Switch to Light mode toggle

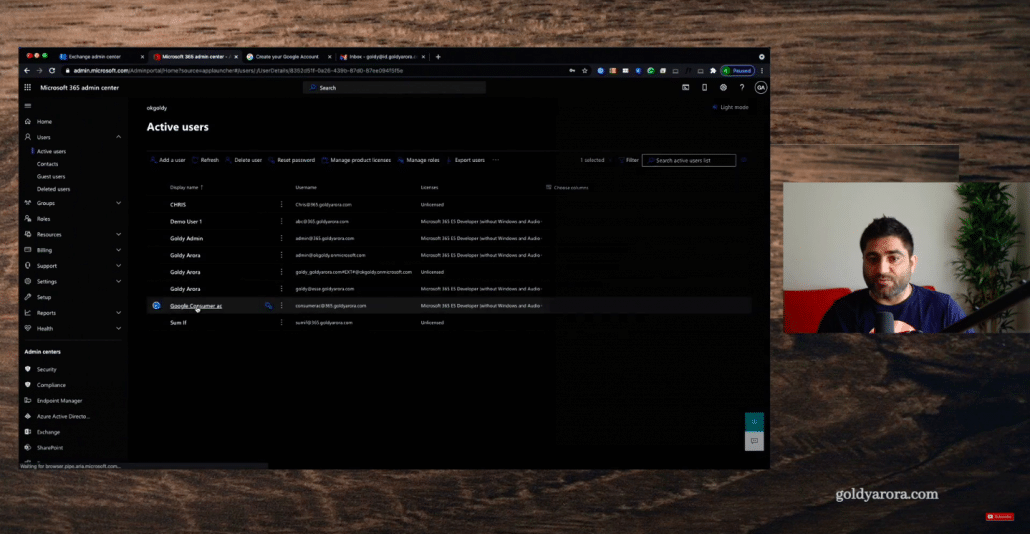(730, 107)
